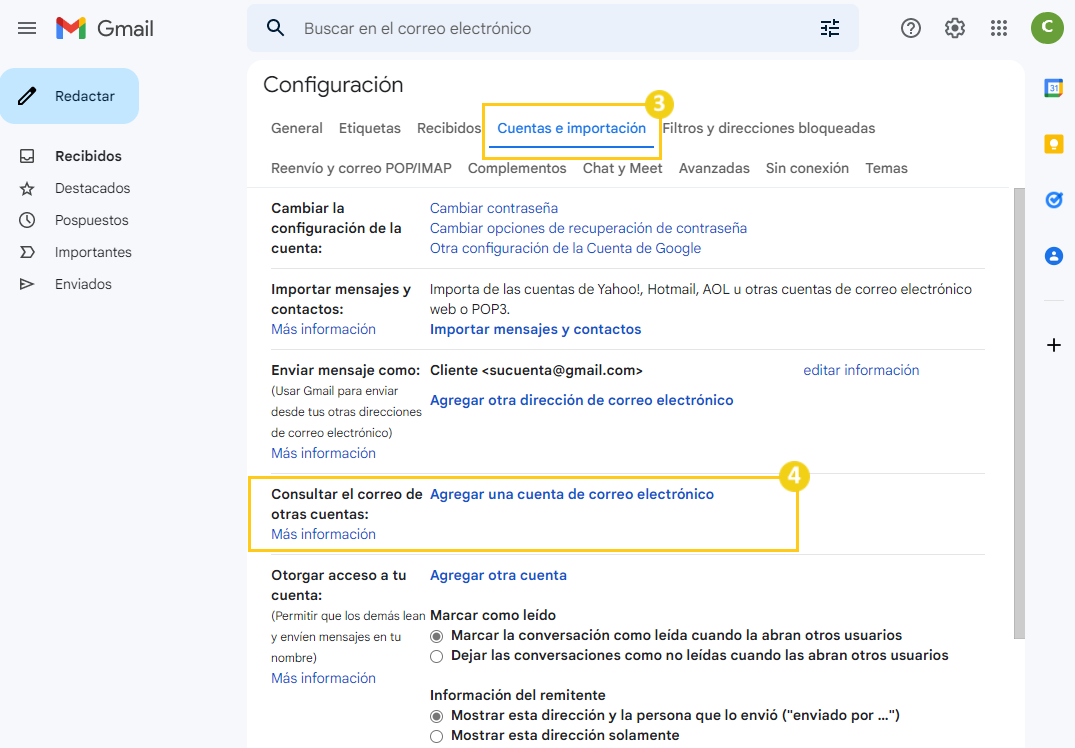This screenshot has width=1075, height=748.
Task: Open Otra configuración de la Cuenta de Google
Action: [x=566, y=248]
